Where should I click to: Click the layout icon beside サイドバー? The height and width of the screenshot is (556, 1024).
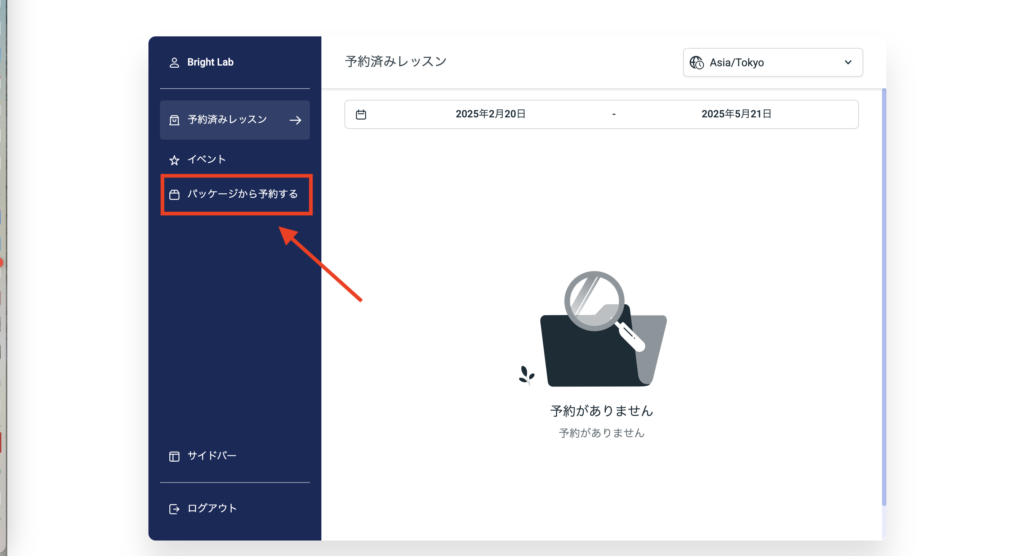174,456
